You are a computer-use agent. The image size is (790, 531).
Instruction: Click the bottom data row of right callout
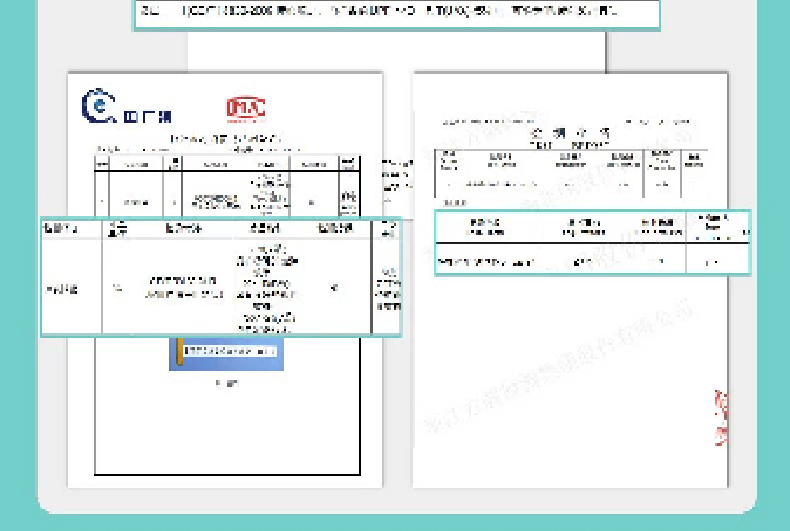tap(592, 261)
